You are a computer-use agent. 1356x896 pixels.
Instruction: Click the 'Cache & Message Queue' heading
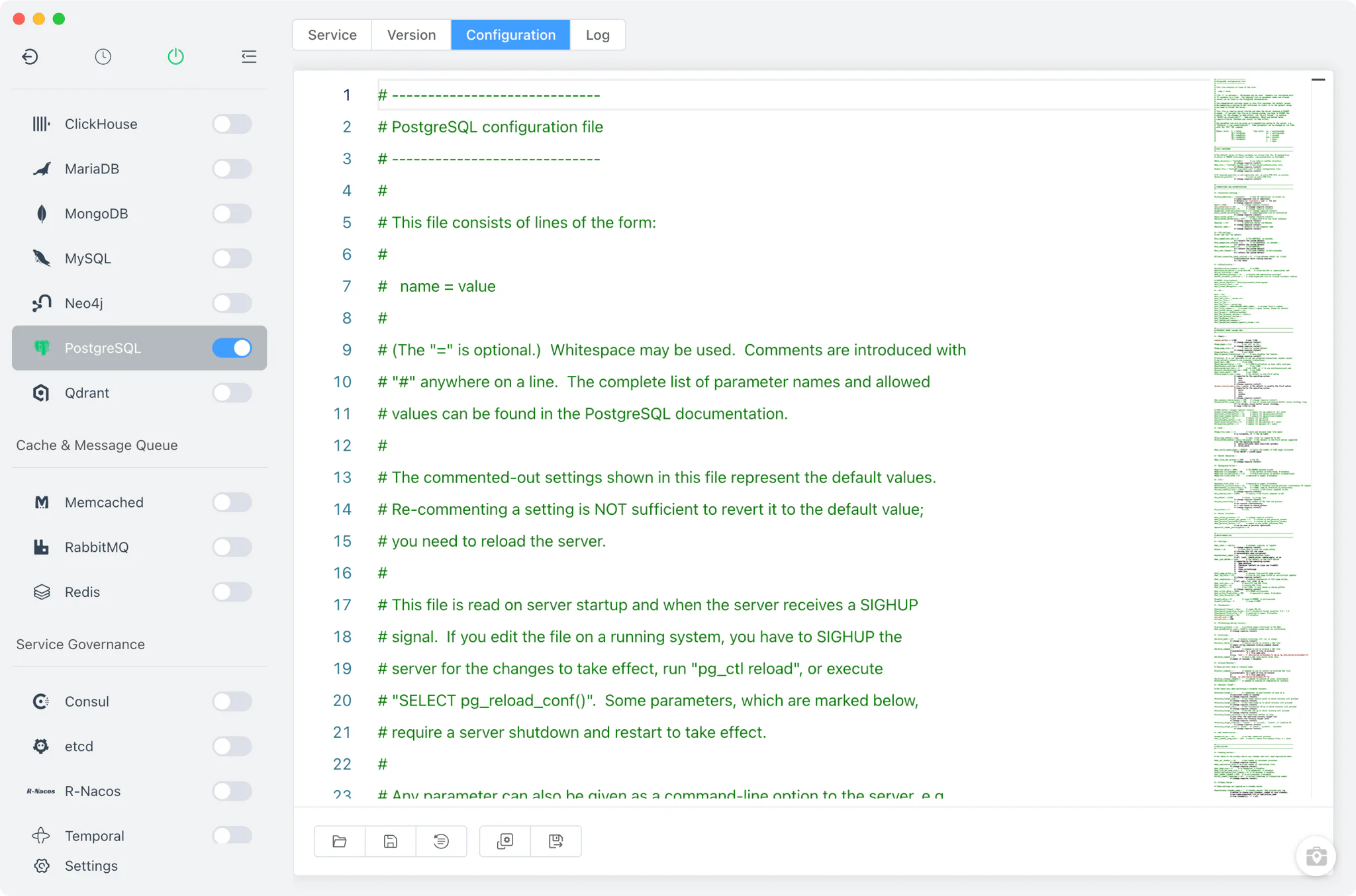97,445
